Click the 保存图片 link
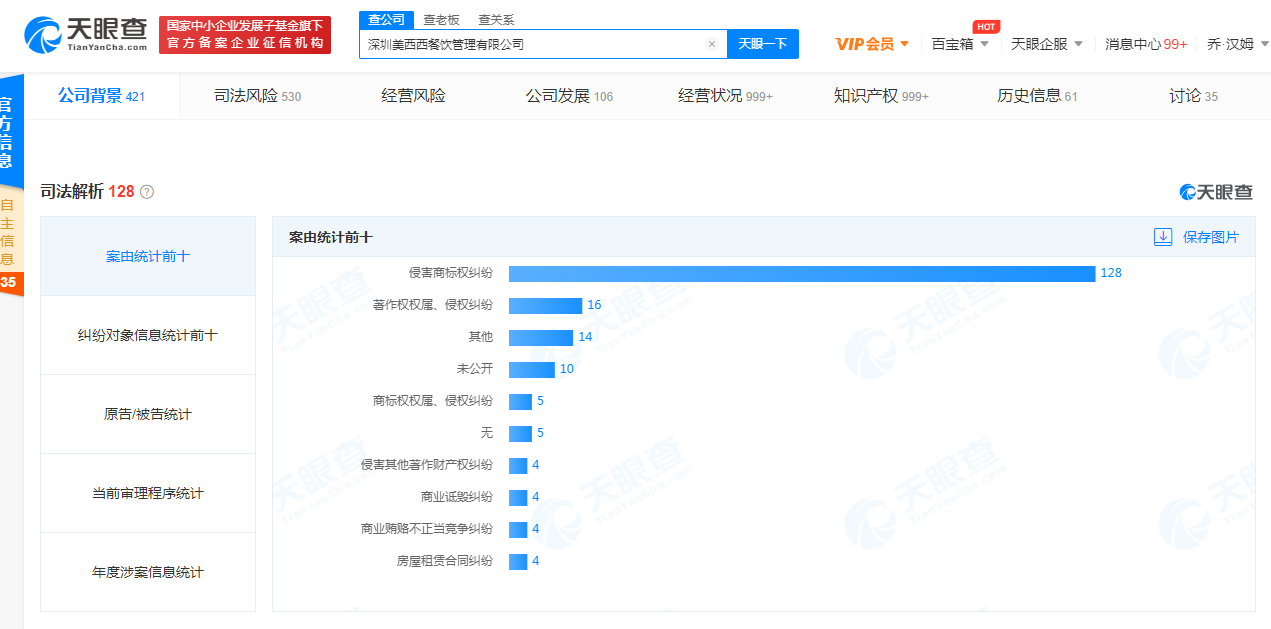The height and width of the screenshot is (629, 1271). click(1210, 237)
